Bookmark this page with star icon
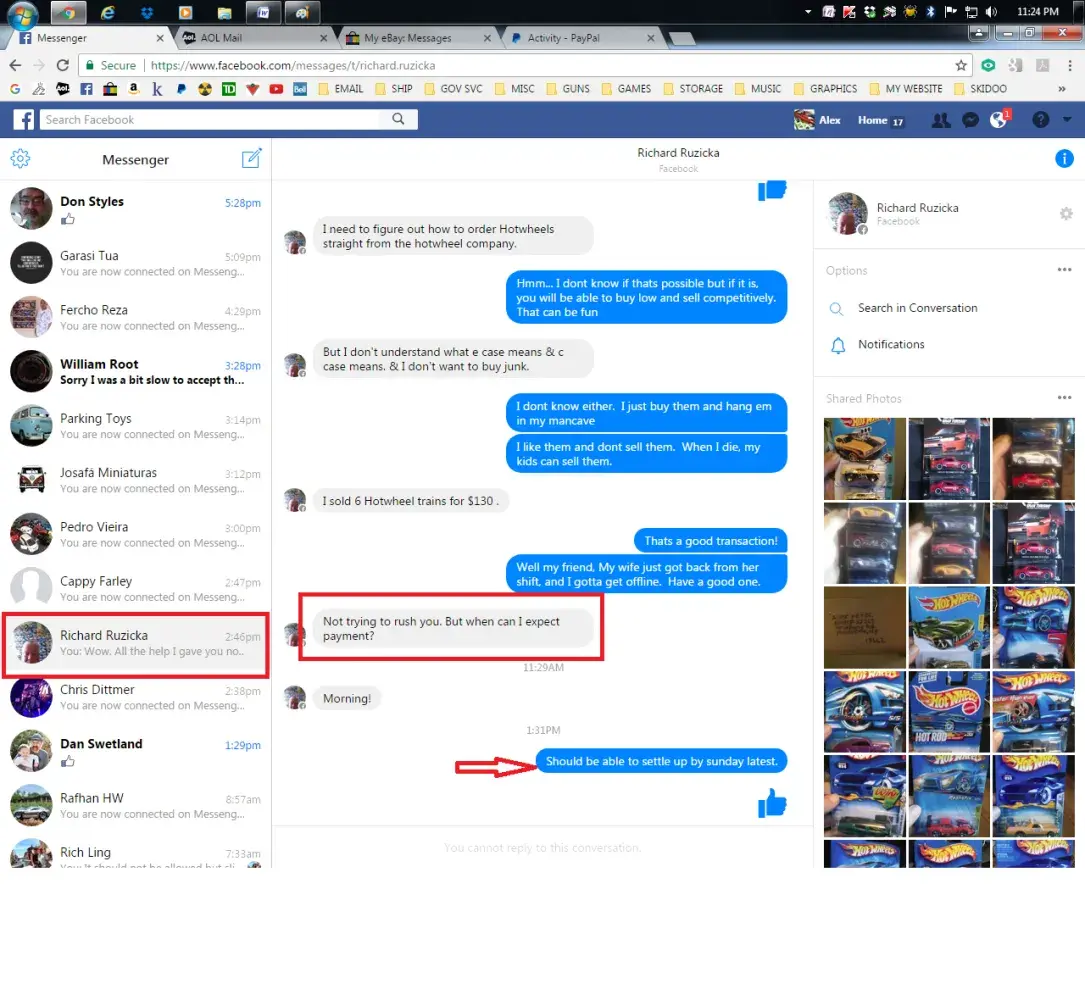The image size is (1085, 1000). click(x=961, y=65)
